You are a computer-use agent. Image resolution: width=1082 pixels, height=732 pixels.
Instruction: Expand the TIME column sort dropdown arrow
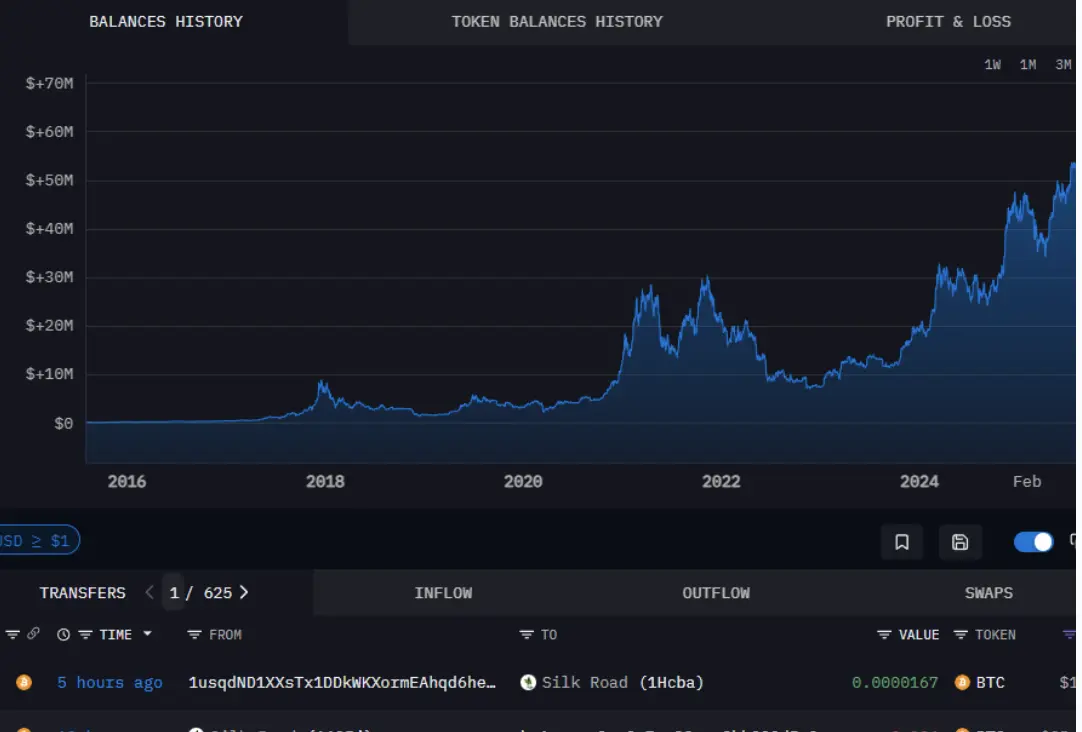[148, 634]
